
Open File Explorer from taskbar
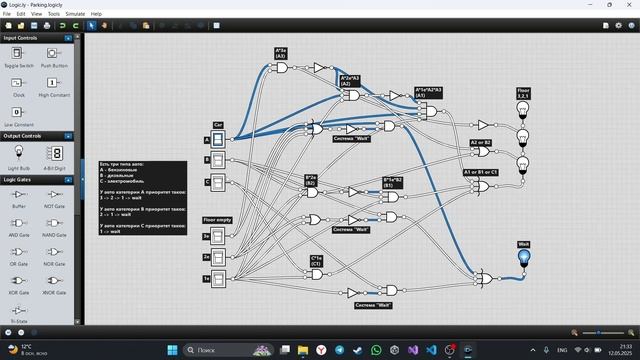pos(303,350)
